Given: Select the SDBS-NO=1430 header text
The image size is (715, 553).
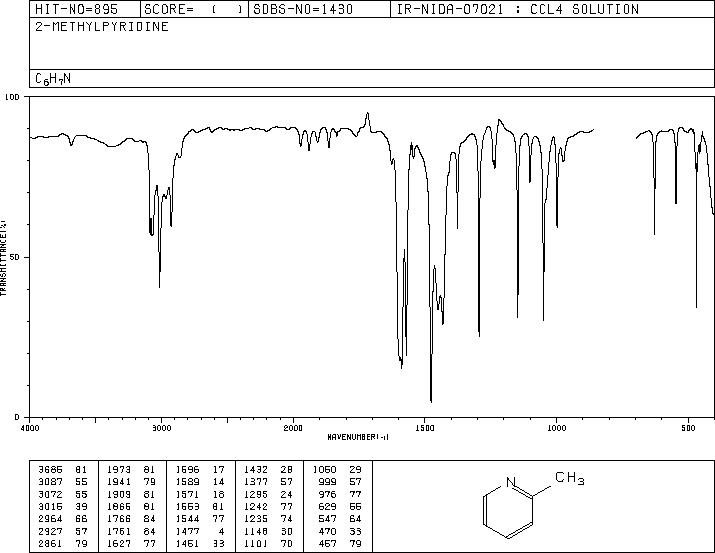Looking at the screenshot, I should point(303,9).
